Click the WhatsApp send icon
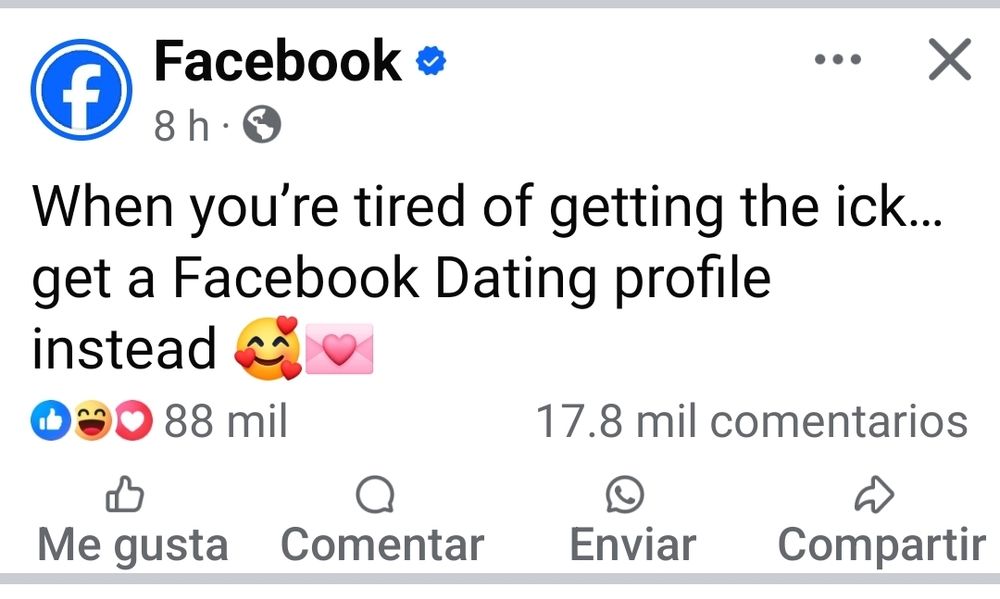The image size is (1000, 599). click(x=624, y=494)
